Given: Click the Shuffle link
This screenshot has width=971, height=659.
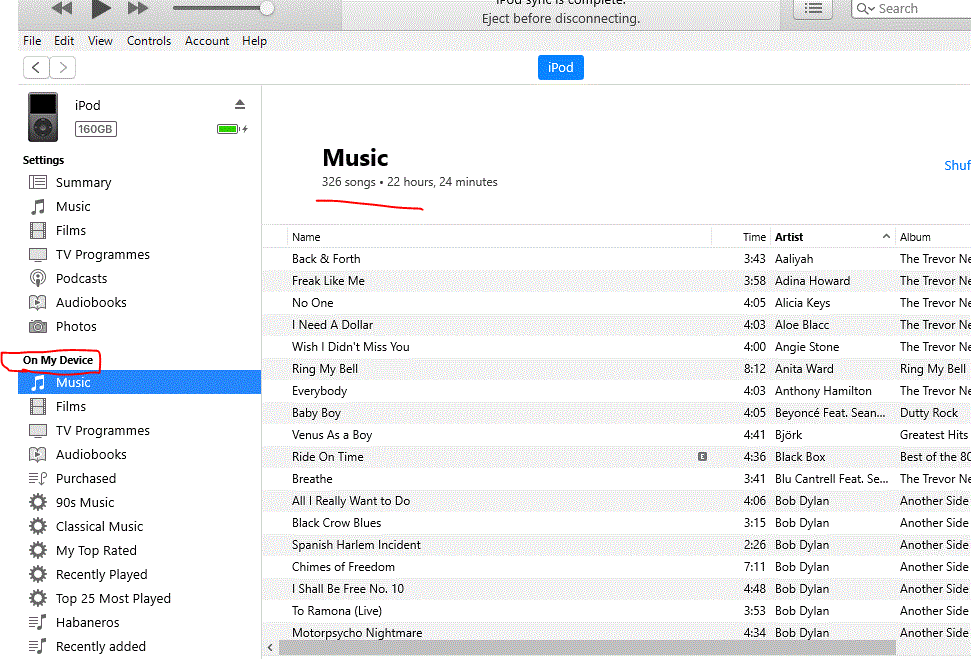Looking at the screenshot, I should click(x=957, y=165).
